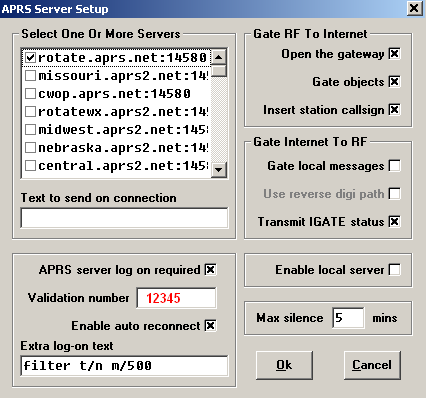Enable Gate local messages checkbox
The height and width of the screenshot is (398, 426).
click(395, 166)
